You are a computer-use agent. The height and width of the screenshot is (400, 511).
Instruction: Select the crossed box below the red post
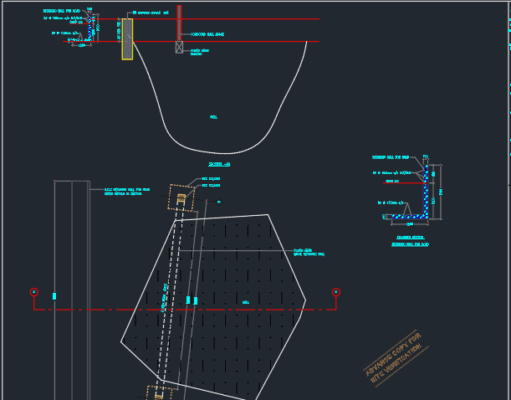point(179,47)
